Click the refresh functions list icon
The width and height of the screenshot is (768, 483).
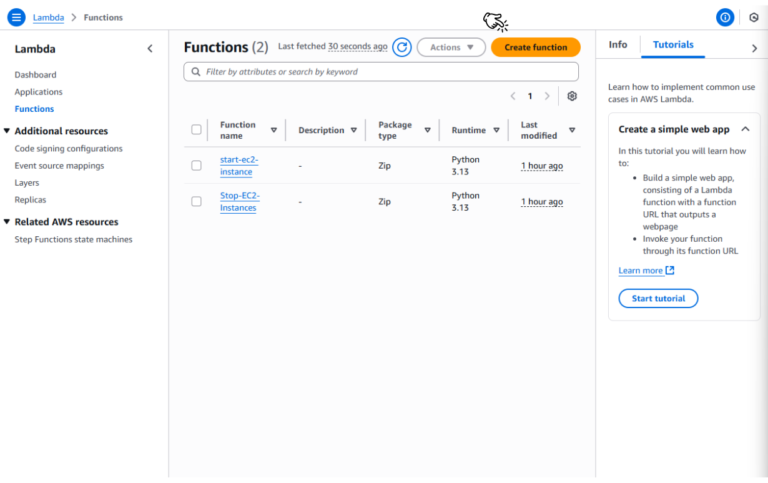tap(402, 47)
